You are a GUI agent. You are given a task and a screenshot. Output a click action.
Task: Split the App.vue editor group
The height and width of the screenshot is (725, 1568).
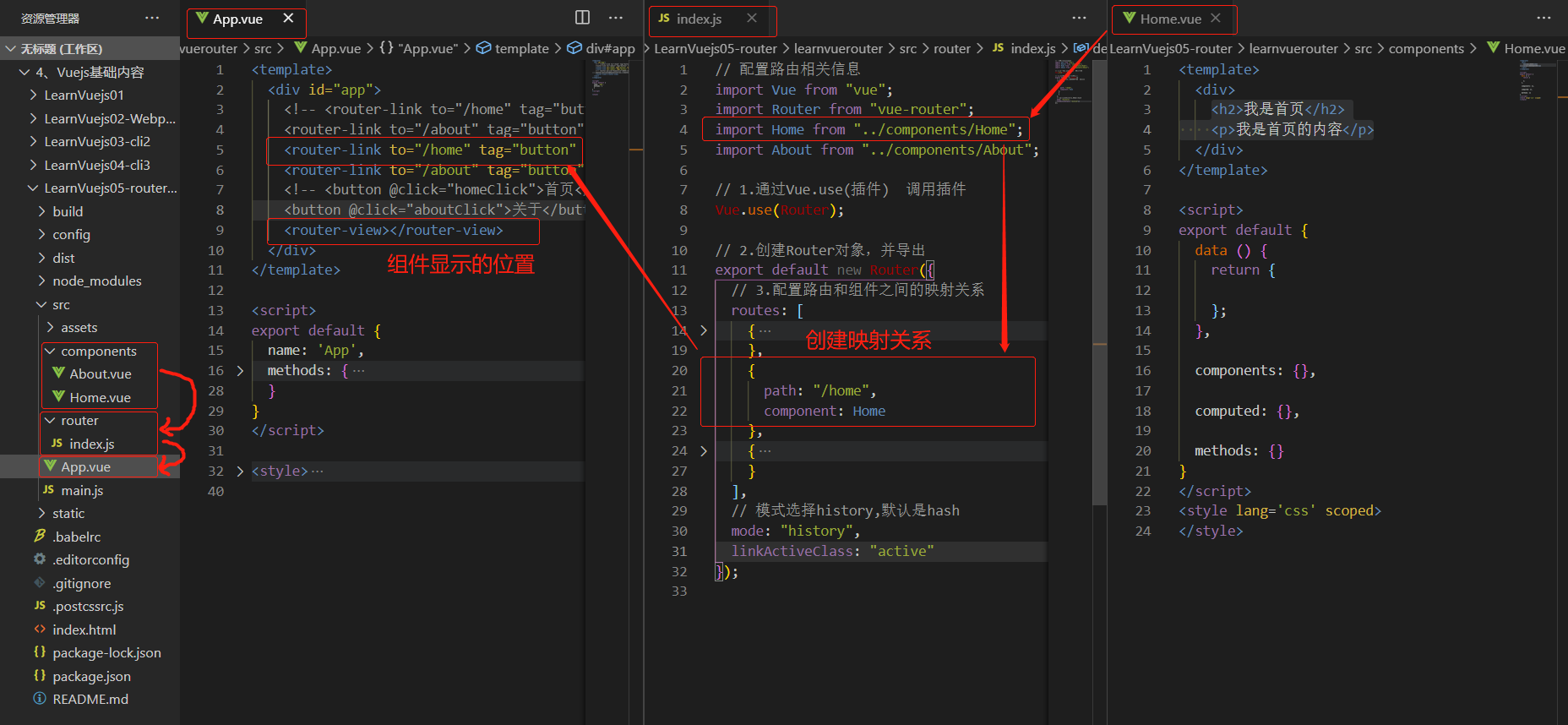click(583, 18)
